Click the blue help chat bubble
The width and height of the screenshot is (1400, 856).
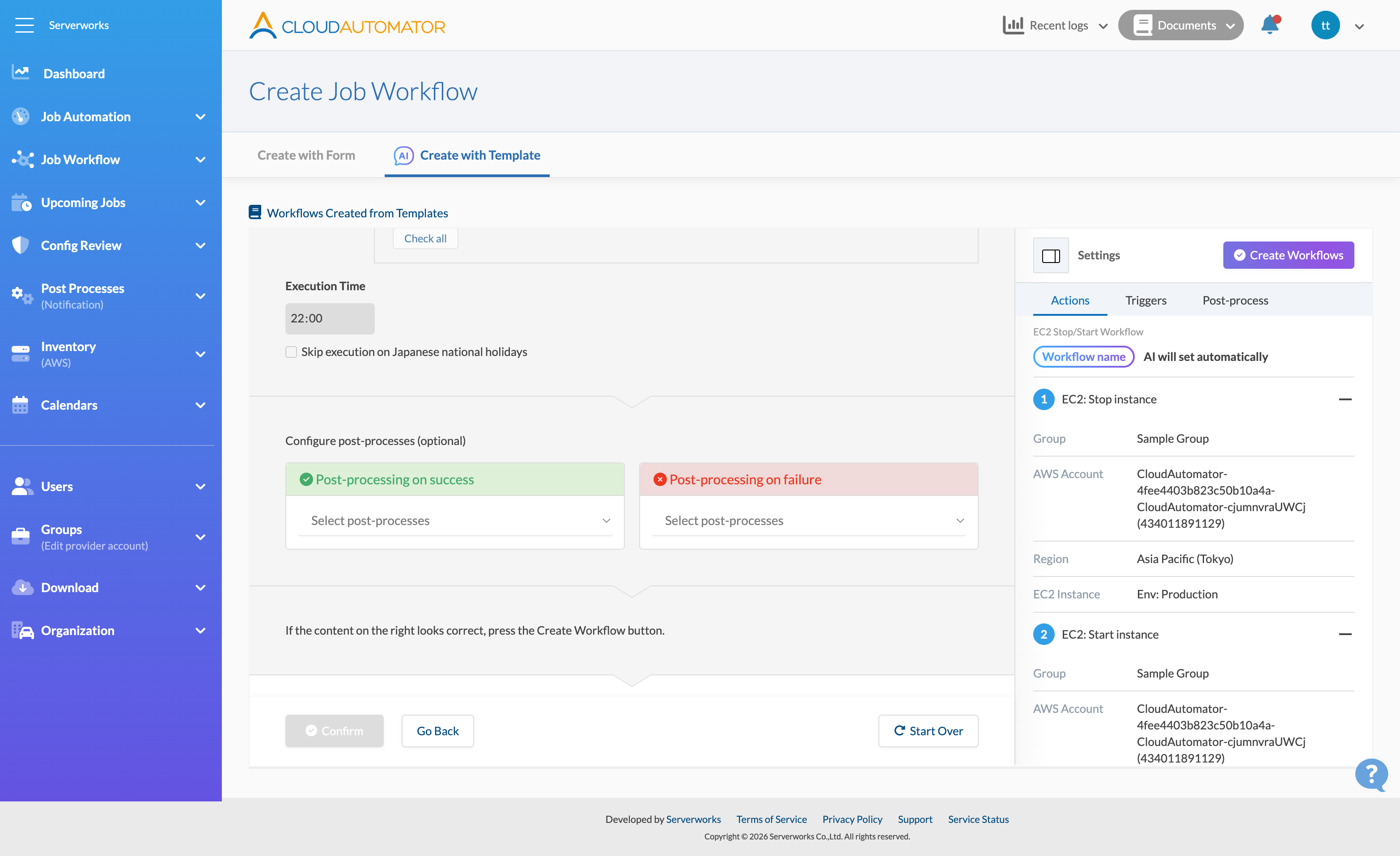click(1371, 775)
